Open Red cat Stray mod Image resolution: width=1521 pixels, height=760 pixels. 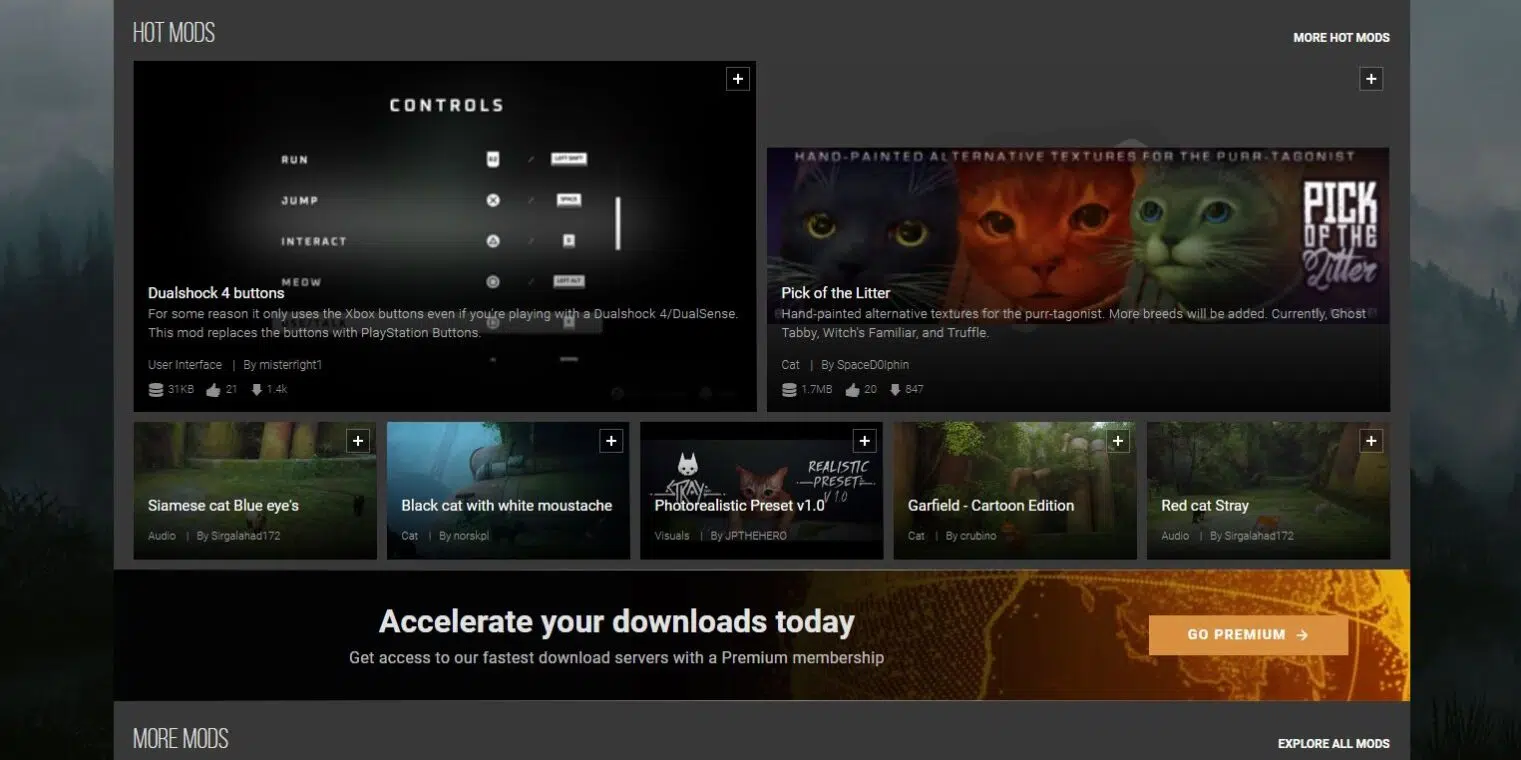(1205, 506)
